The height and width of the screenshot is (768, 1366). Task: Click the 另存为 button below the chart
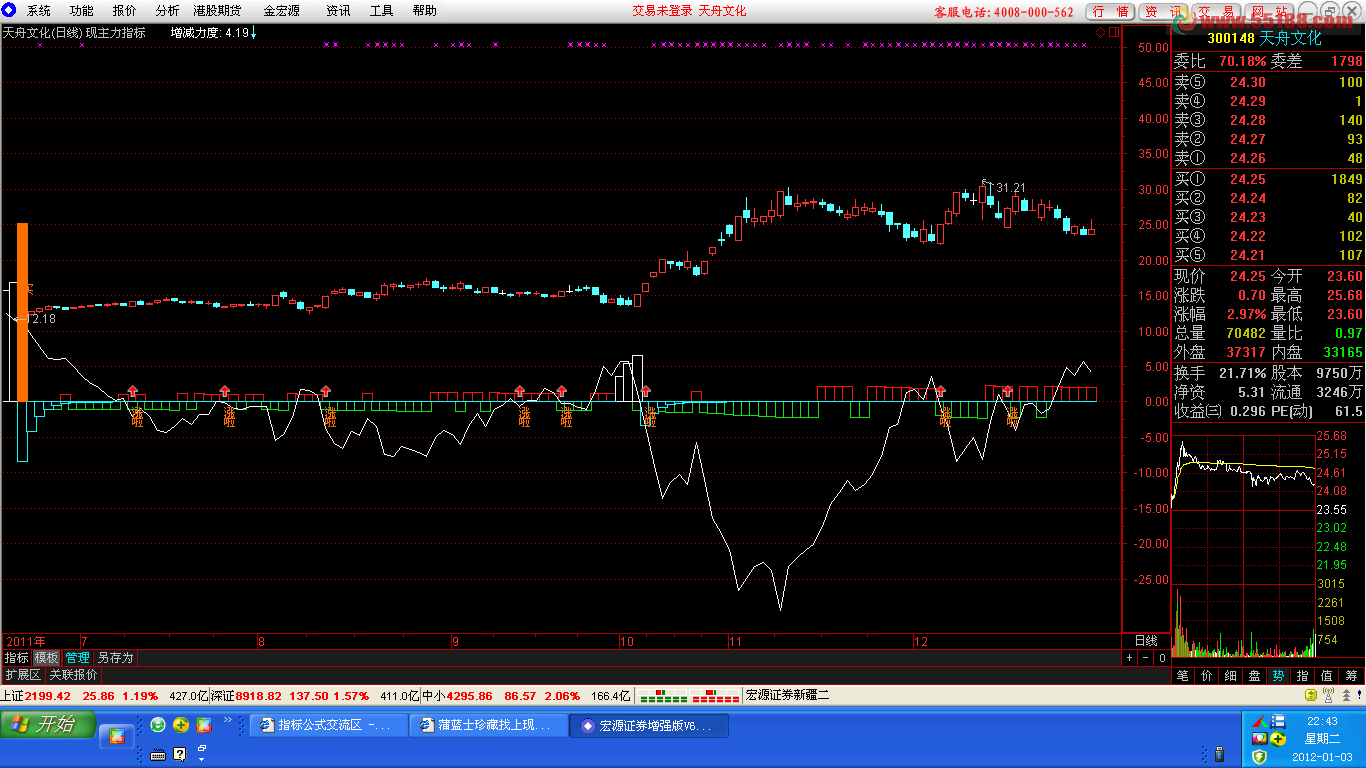tap(115, 658)
